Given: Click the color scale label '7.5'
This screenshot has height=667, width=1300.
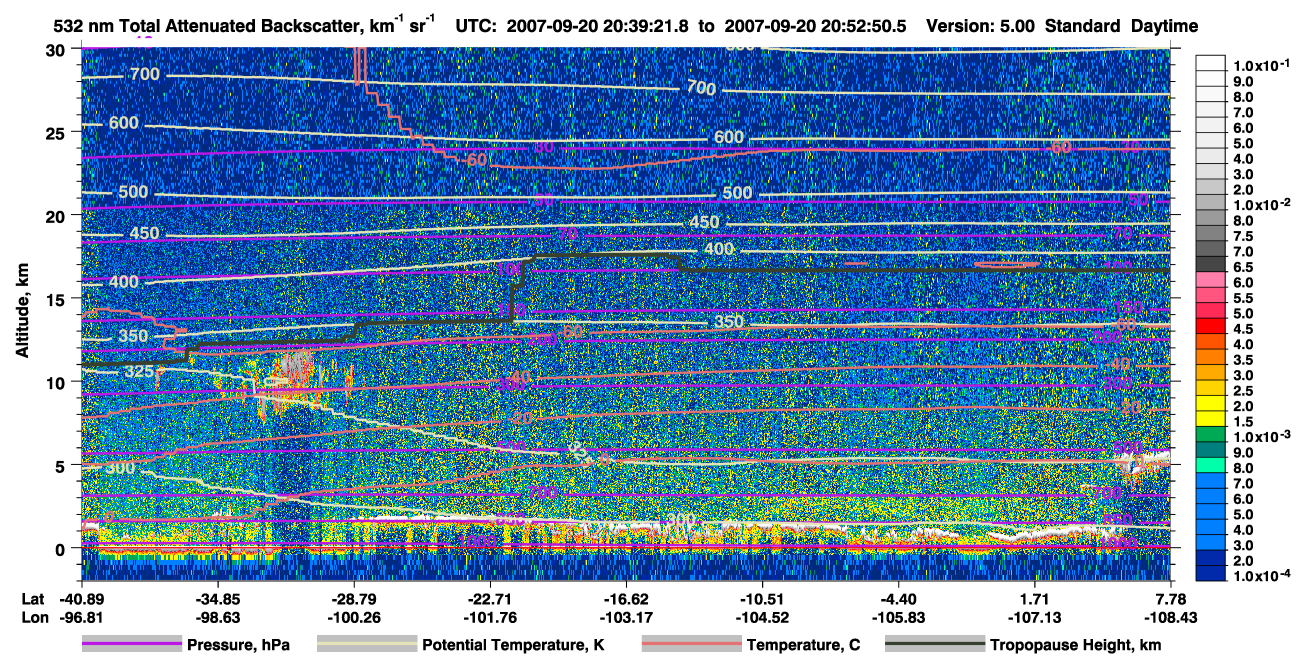Looking at the screenshot, I should 1244,236.
